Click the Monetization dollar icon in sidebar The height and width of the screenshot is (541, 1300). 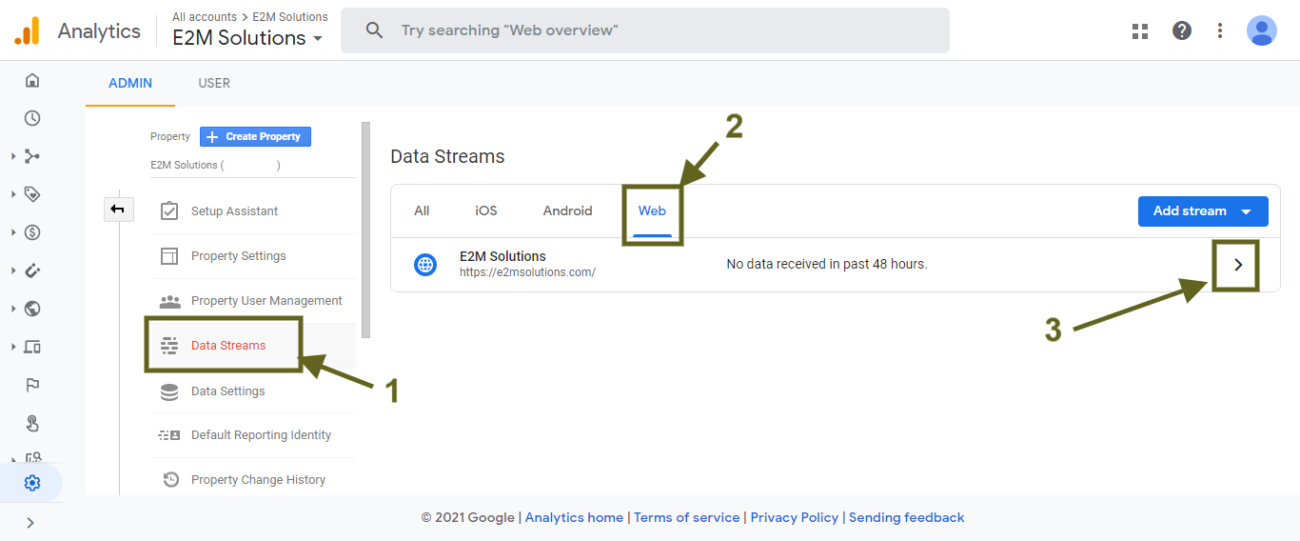[32, 233]
